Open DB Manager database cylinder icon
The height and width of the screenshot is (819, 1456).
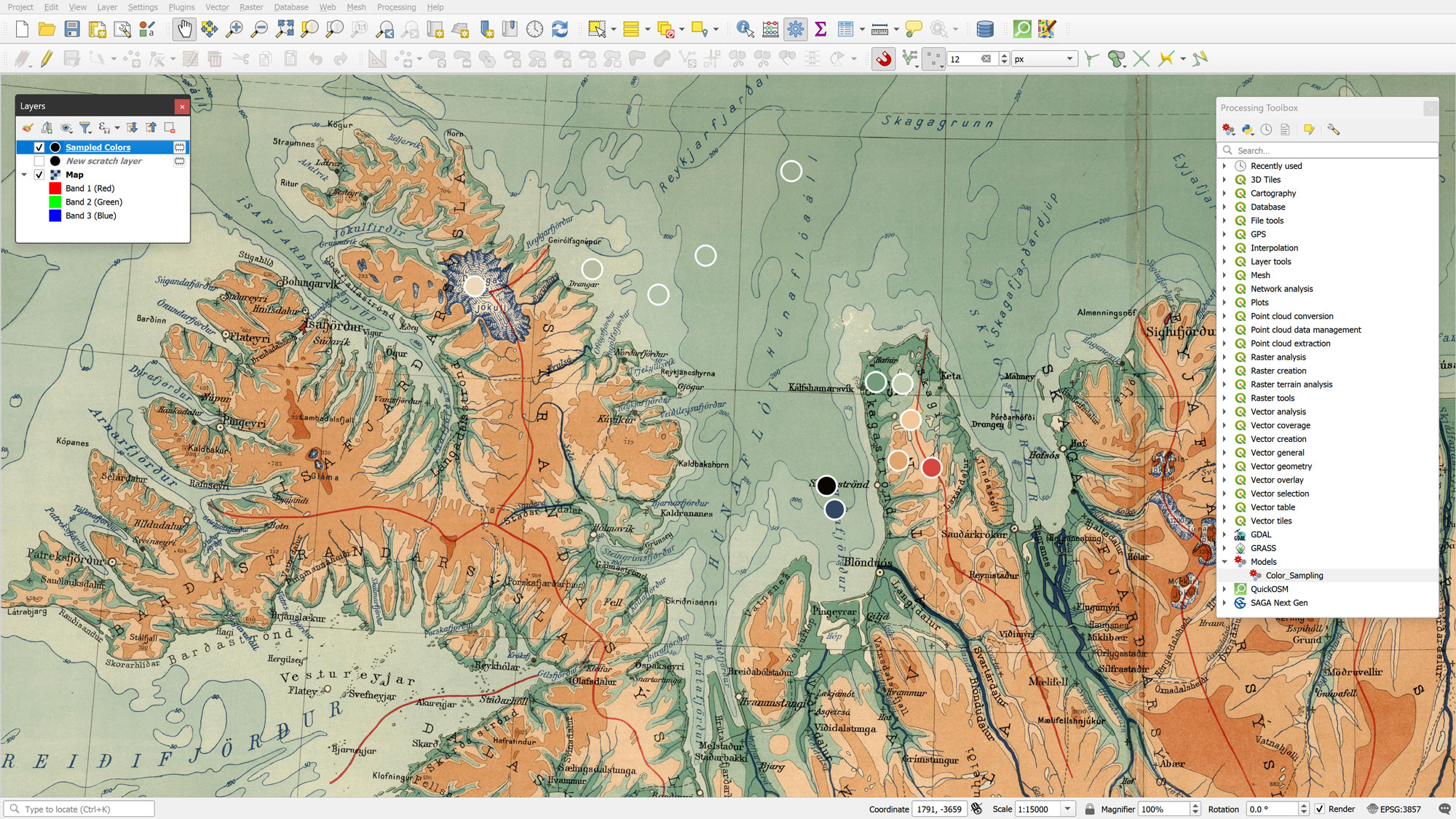[x=984, y=29]
